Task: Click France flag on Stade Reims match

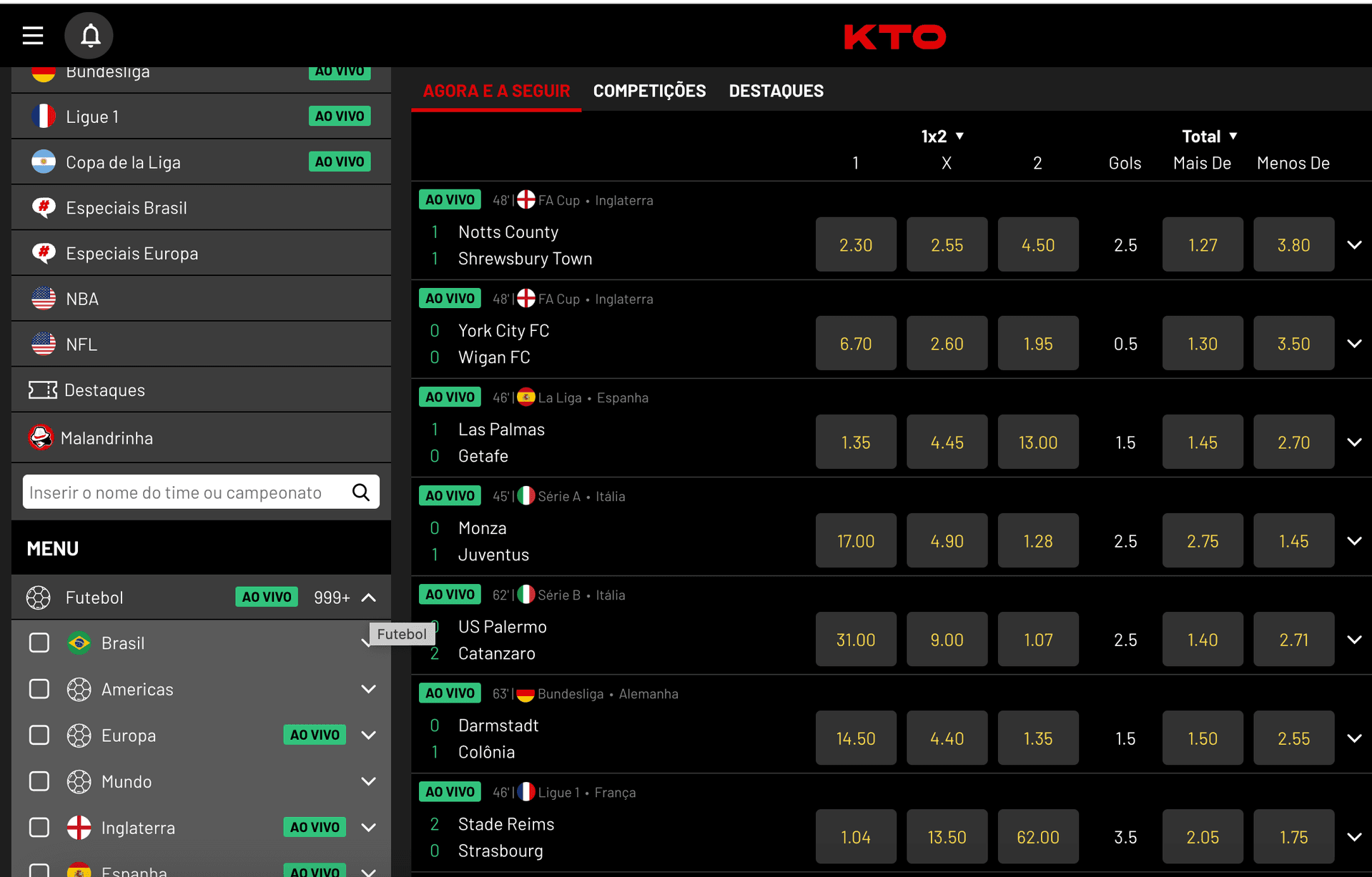Action: pyautogui.click(x=526, y=792)
